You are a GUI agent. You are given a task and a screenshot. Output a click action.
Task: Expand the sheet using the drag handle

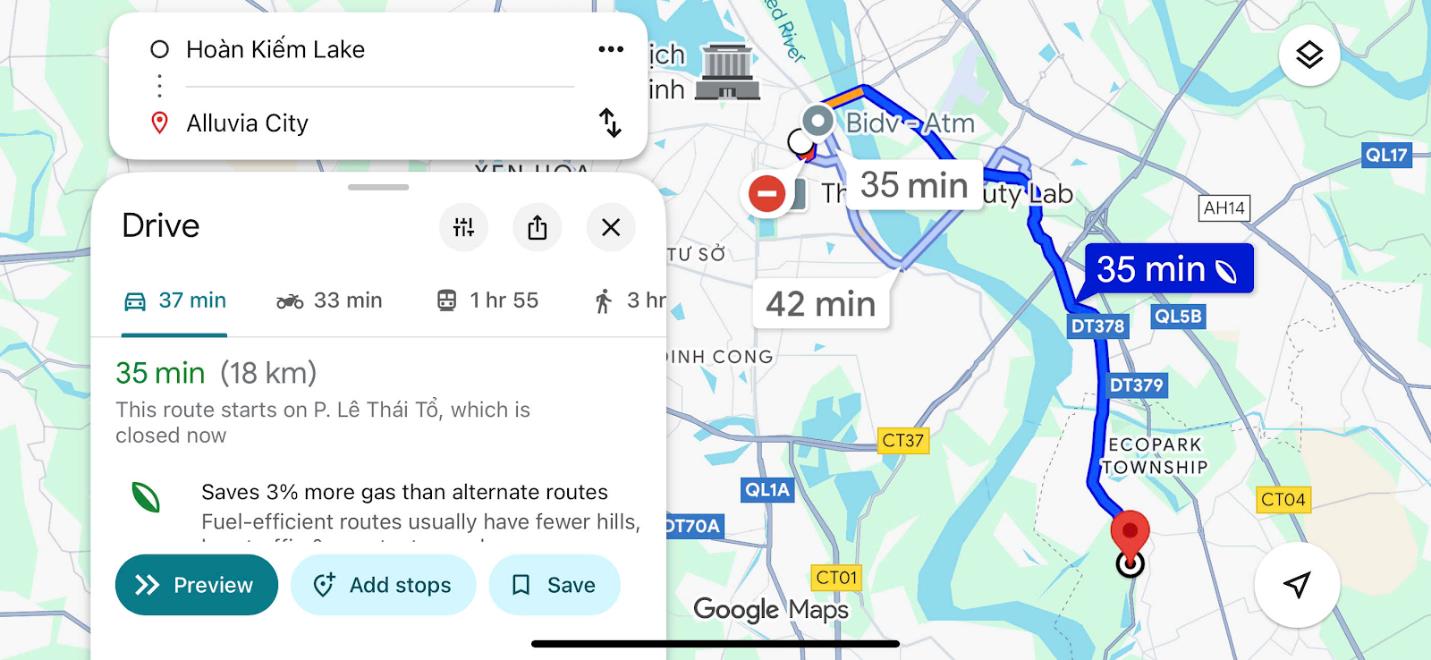coord(378,187)
